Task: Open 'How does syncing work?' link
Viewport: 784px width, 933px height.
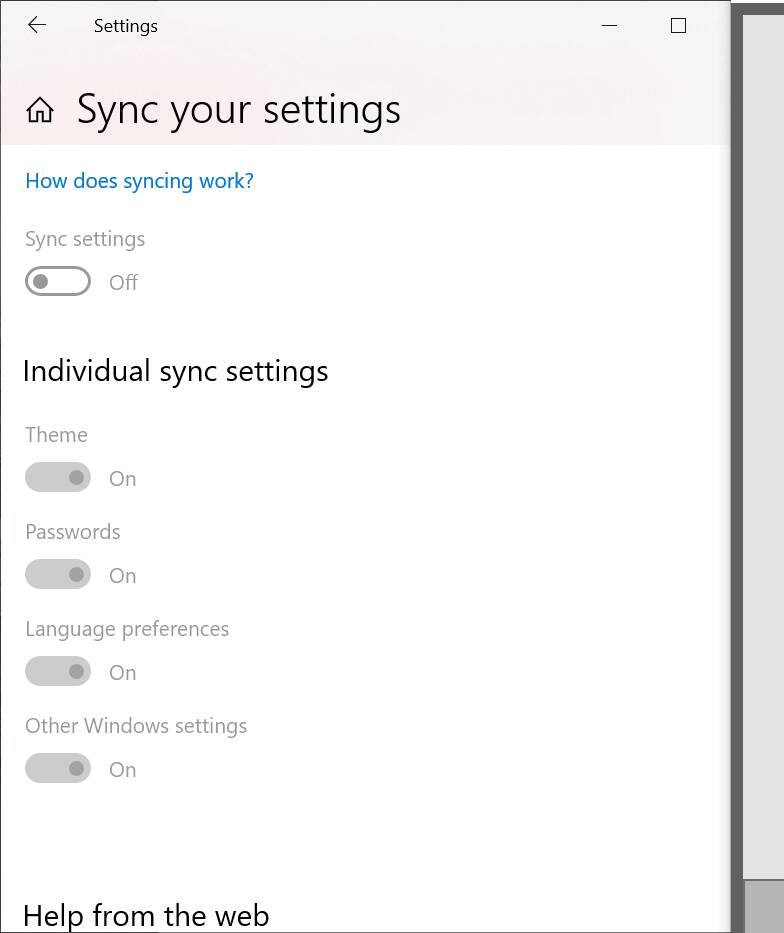Action: point(139,181)
